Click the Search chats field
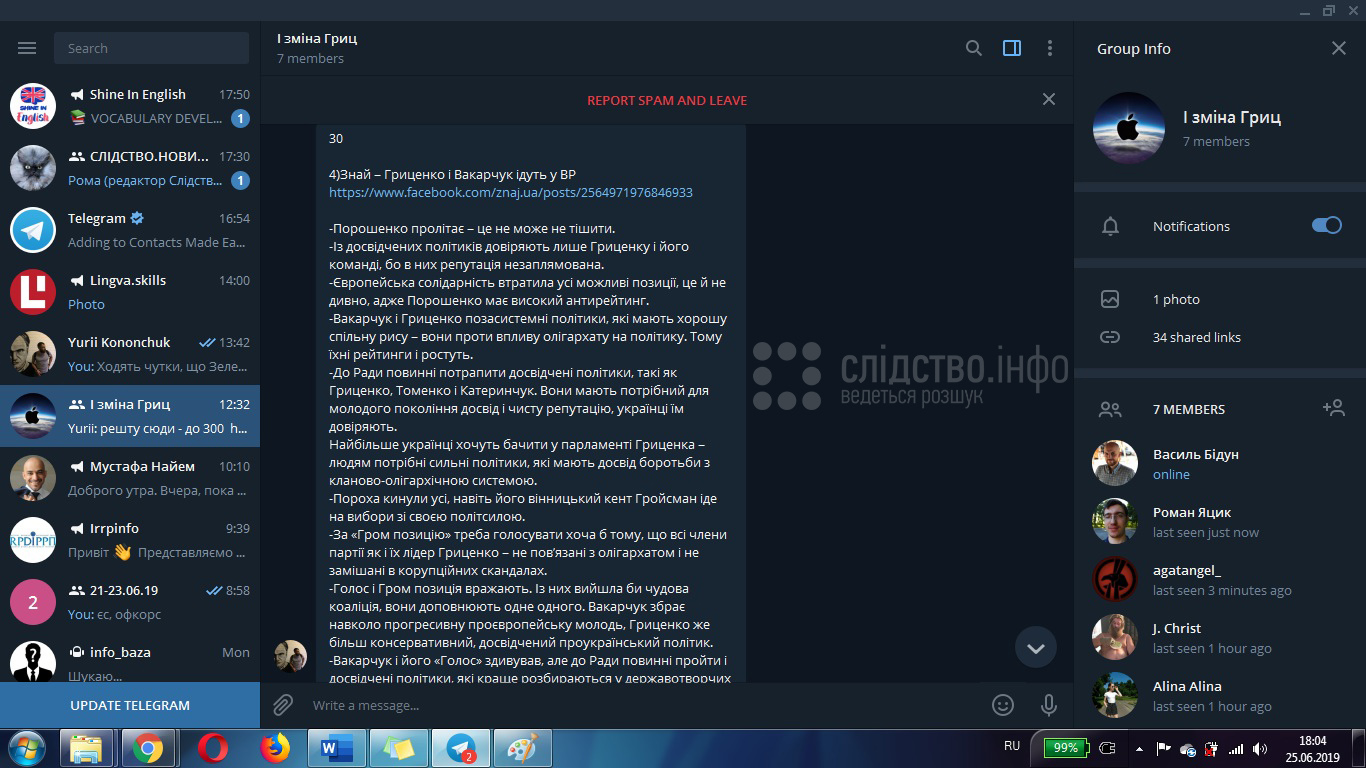Viewport: 1366px width, 768px height. click(152, 48)
